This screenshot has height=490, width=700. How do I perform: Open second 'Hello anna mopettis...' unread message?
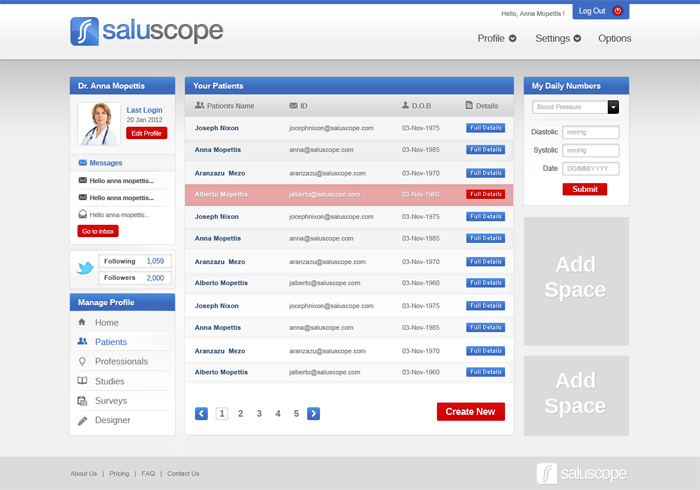pos(121,198)
